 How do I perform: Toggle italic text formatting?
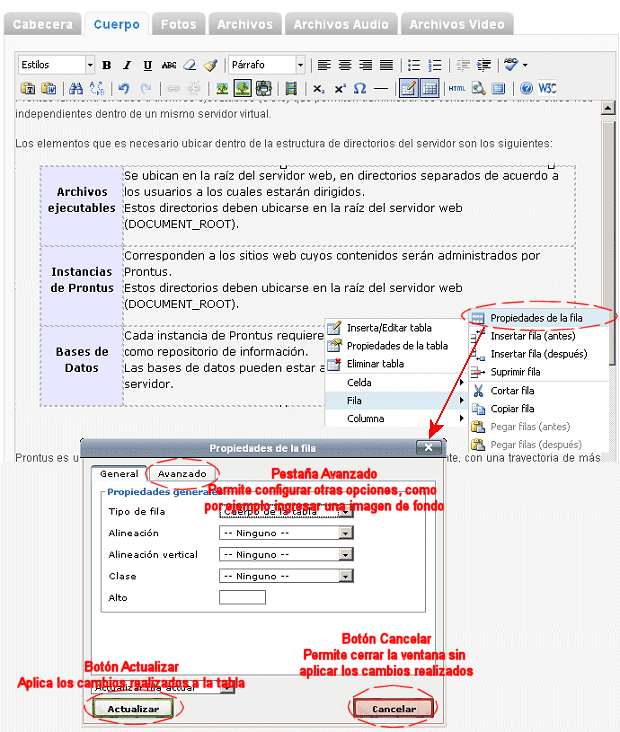pyautogui.click(x=127, y=65)
